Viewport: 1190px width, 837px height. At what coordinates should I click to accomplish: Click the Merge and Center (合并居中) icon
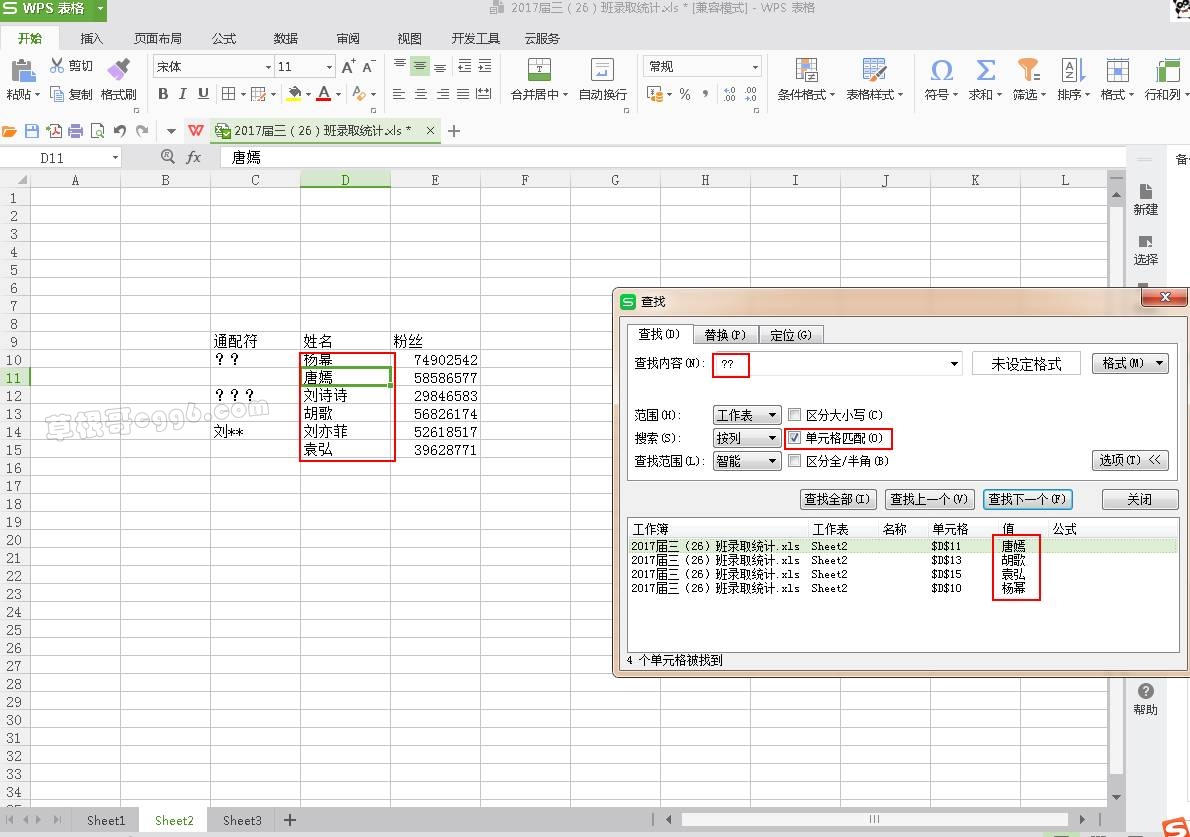pos(539,70)
